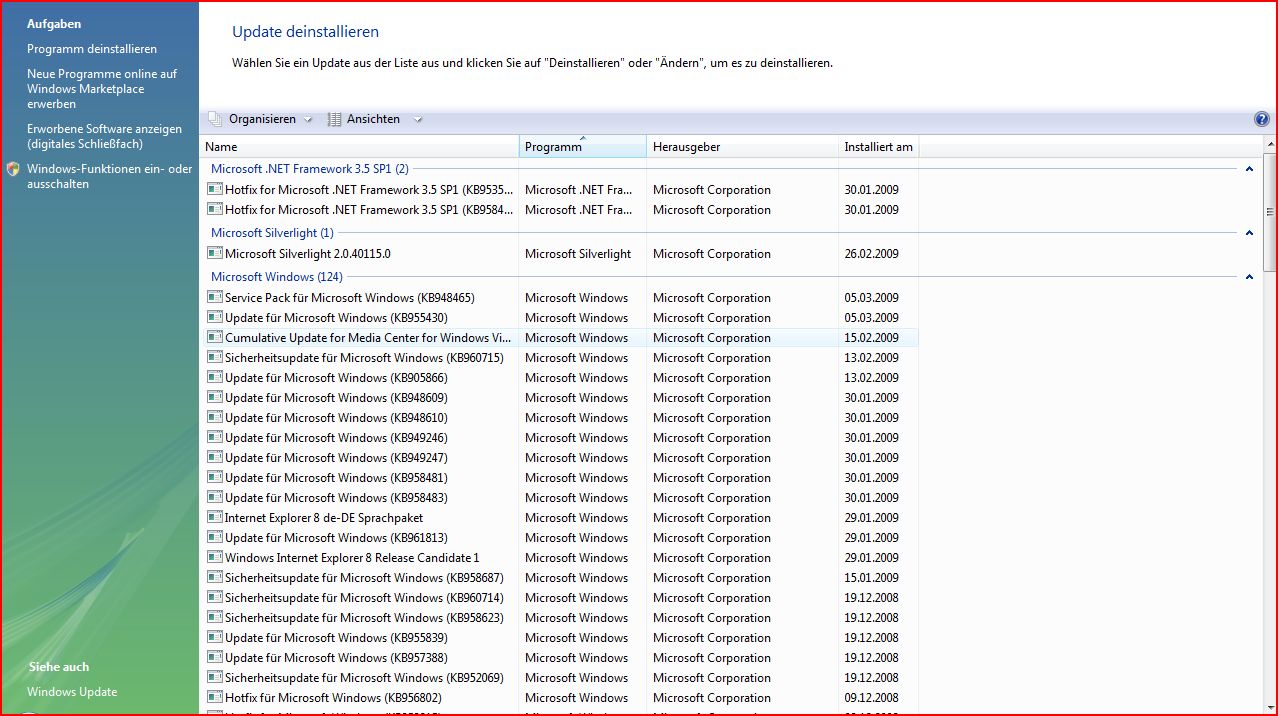Click the Ansichten menu label
The height and width of the screenshot is (716, 1278).
pyautogui.click(x=373, y=119)
